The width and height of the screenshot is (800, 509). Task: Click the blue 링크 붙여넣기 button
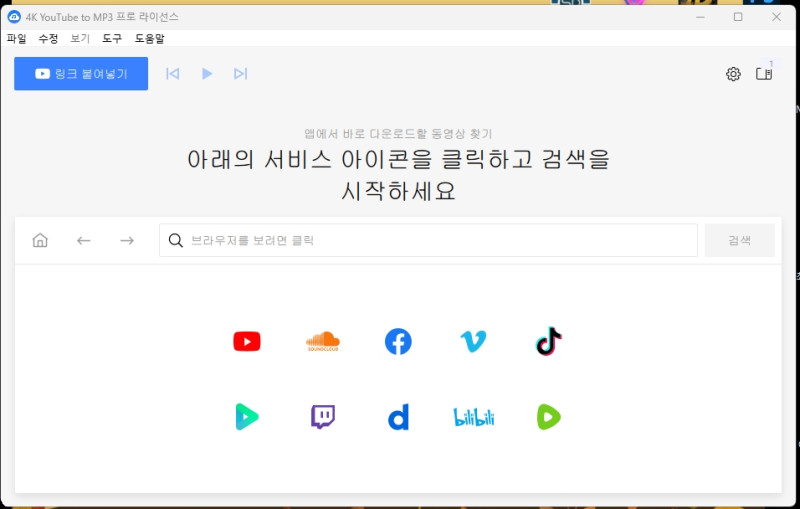click(81, 74)
